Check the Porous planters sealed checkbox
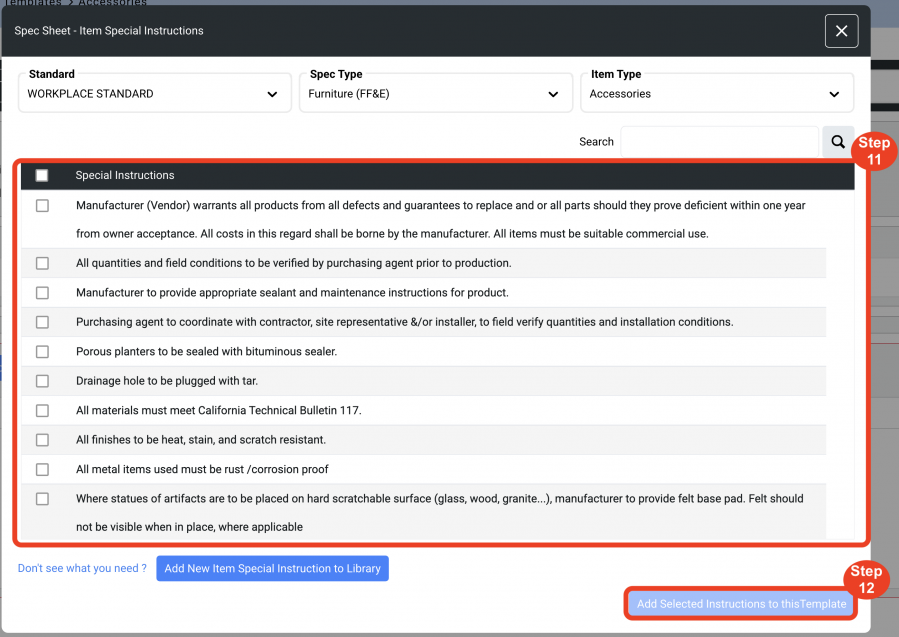 coord(42,351)
